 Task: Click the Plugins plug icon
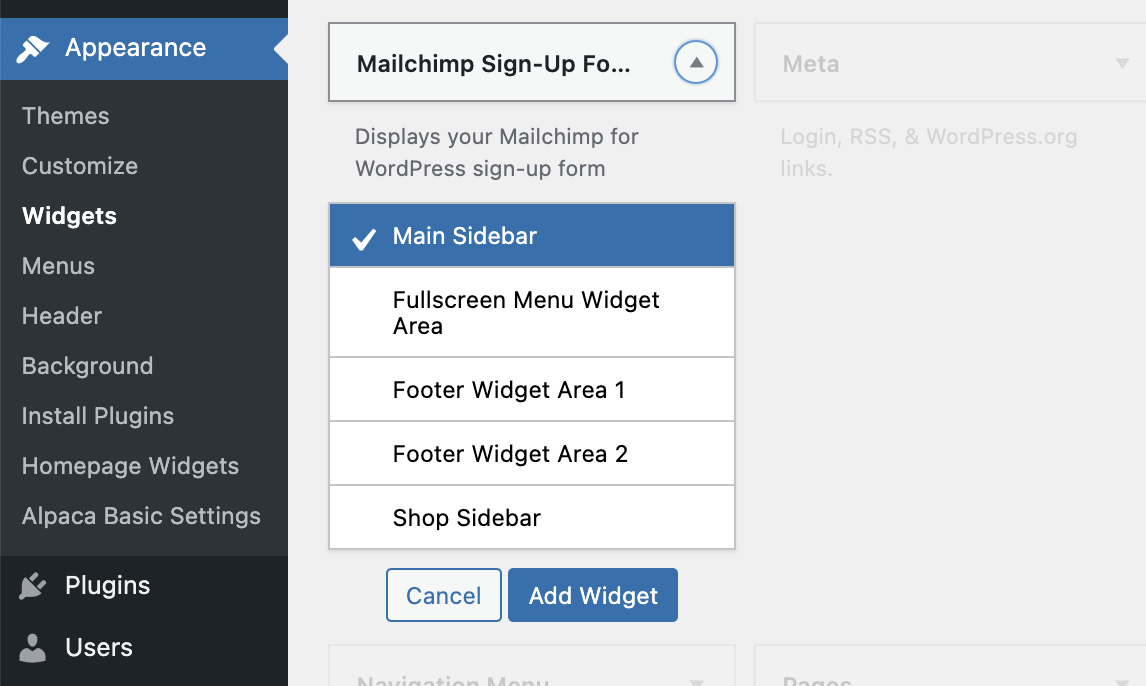30,585
